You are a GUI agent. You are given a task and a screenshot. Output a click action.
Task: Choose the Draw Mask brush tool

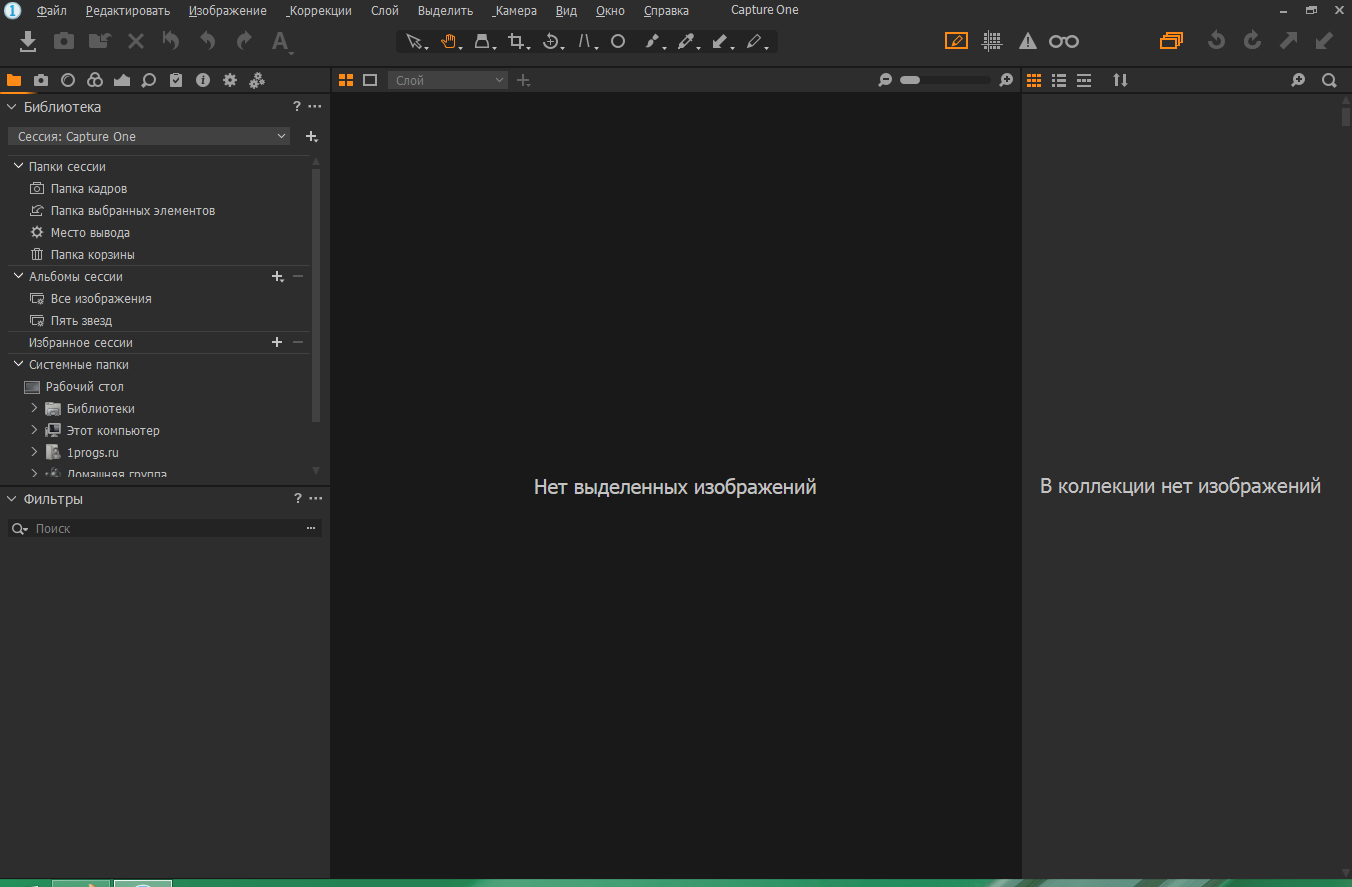[652, 41]
